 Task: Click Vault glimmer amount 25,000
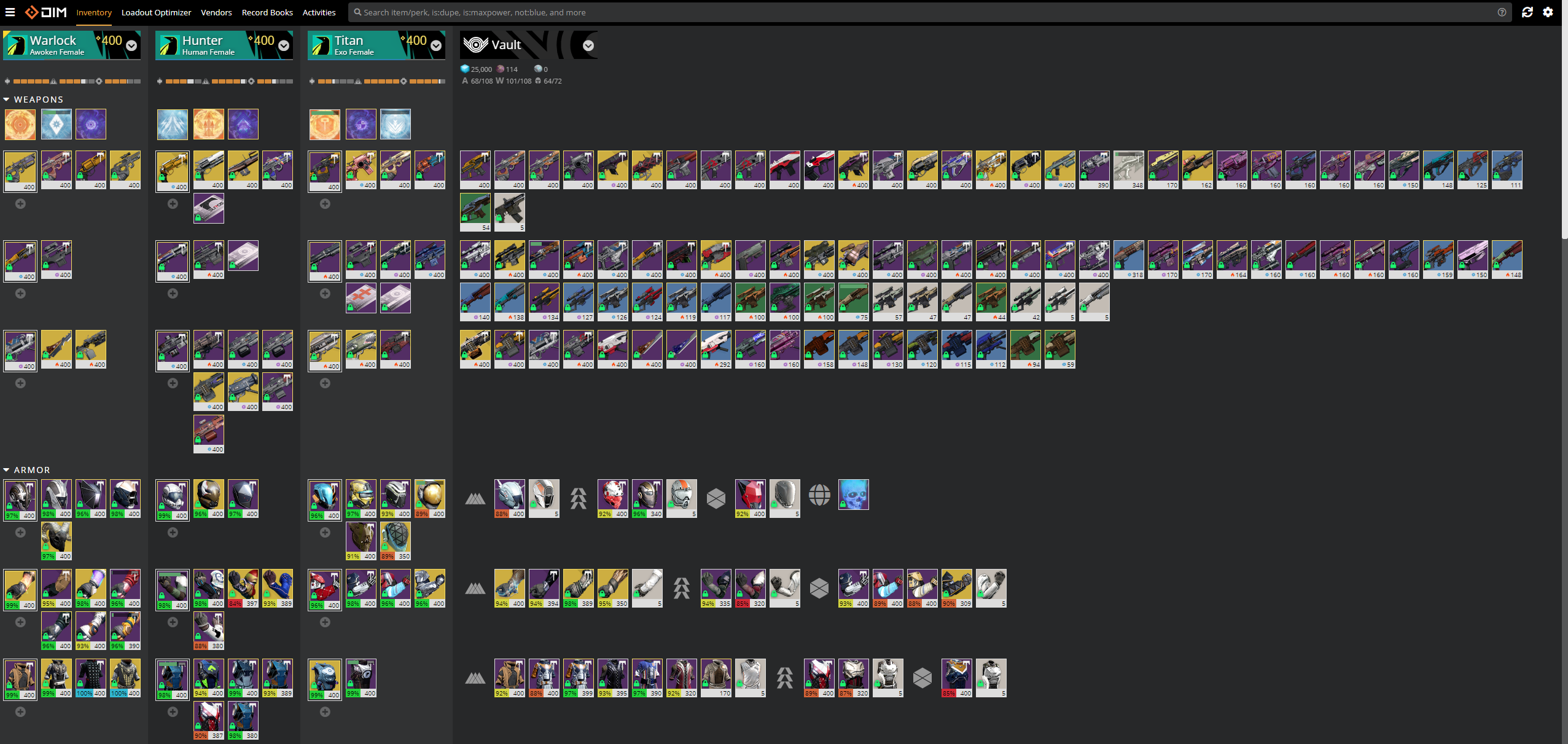[x=477, y=69]
